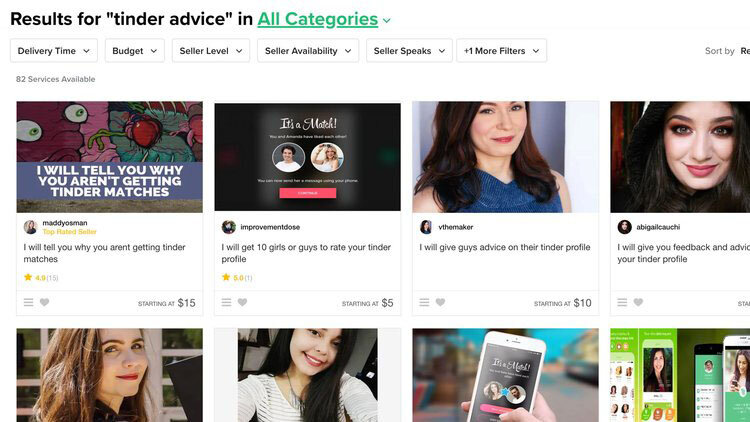Screen dimensions: 750x422
Task: Open list menu icon on maddyosman card
Action: click(x=29, y=302)
